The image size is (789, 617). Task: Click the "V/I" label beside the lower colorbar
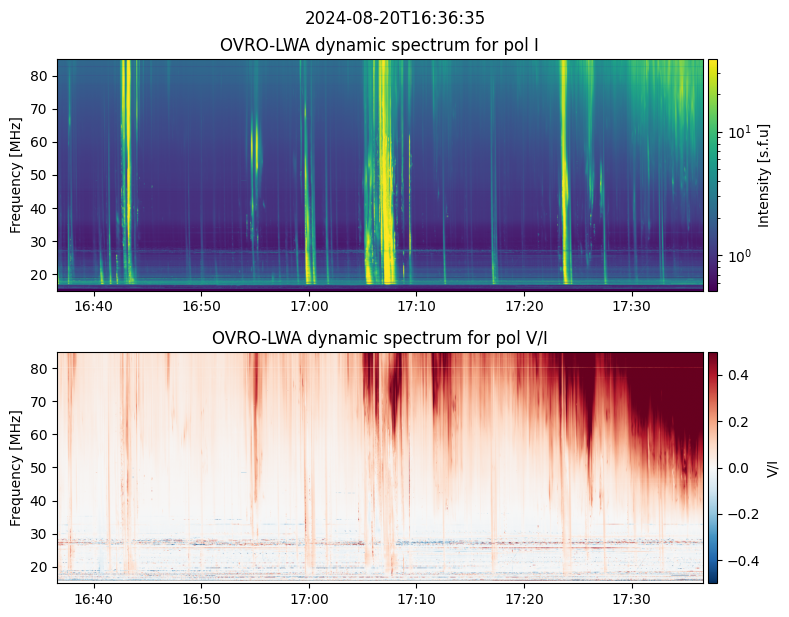tap(771, 468)
